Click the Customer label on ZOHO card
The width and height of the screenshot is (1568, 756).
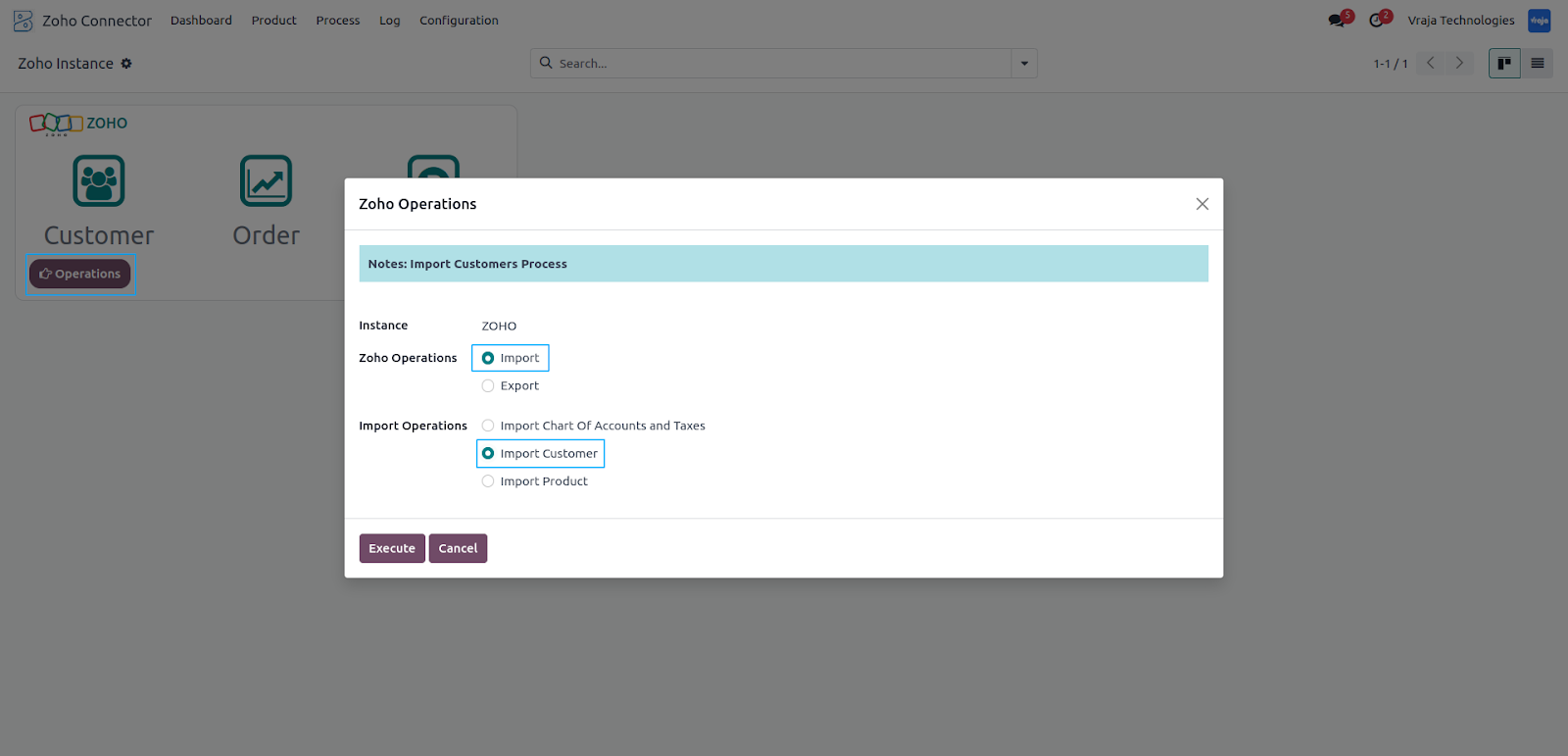[99, 235]
